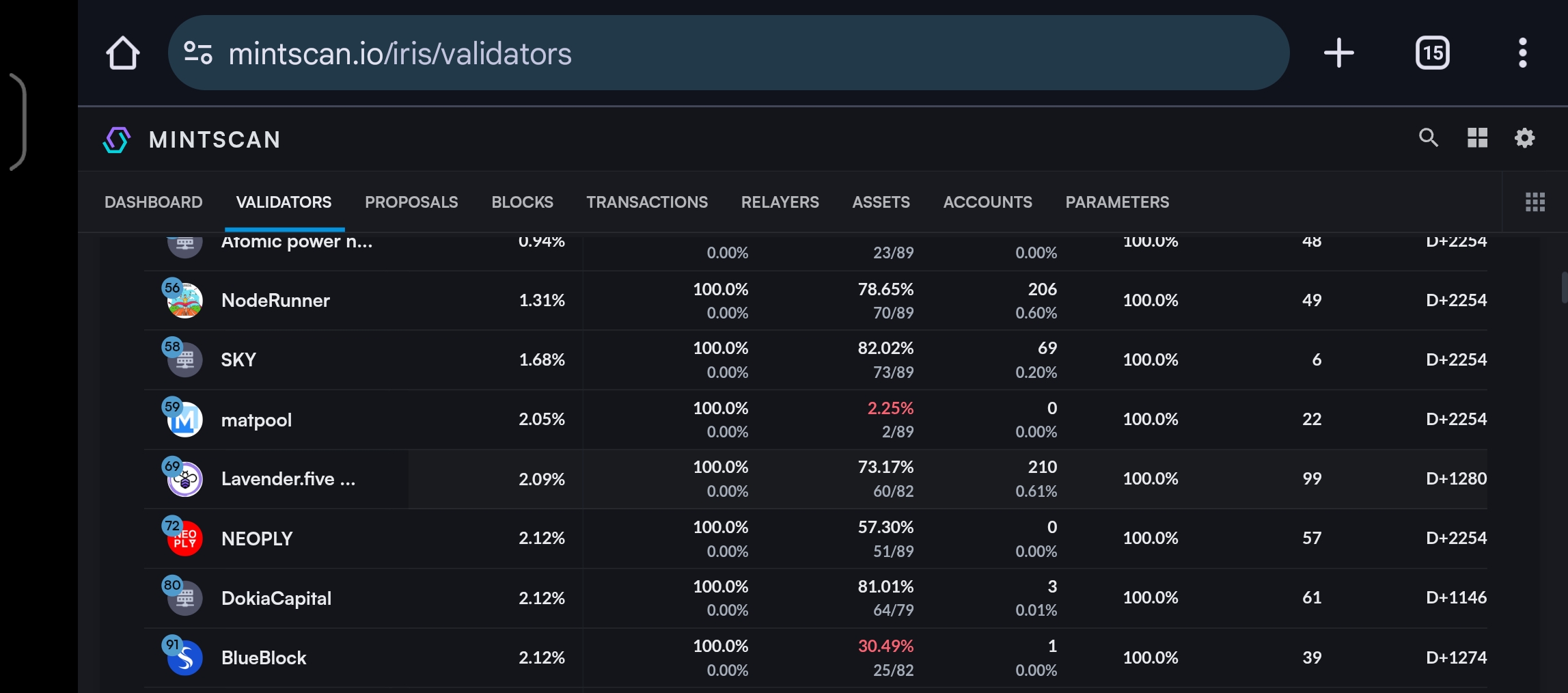
Task: Click NEOPLY red logo avatar
Action: pyautogui.click(x=184, y=538)
